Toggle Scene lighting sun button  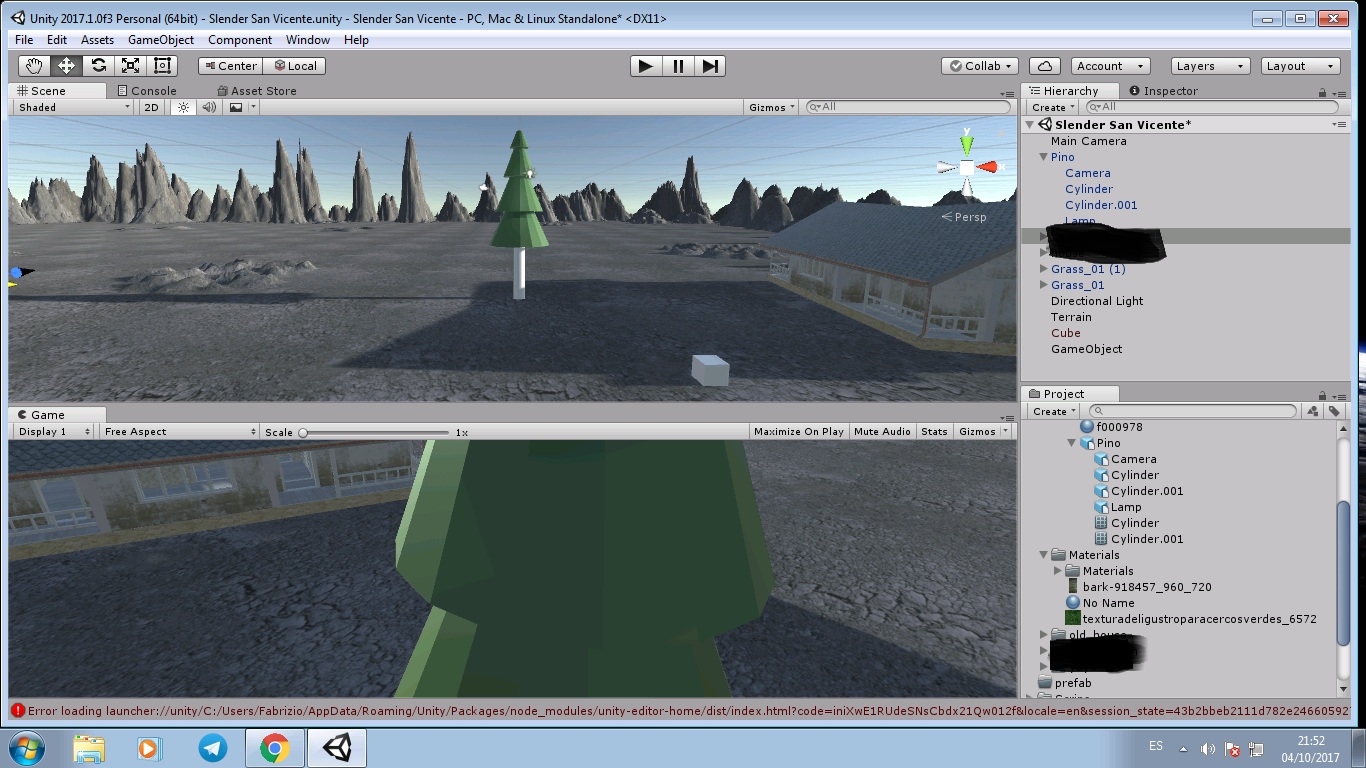point(183,107)
